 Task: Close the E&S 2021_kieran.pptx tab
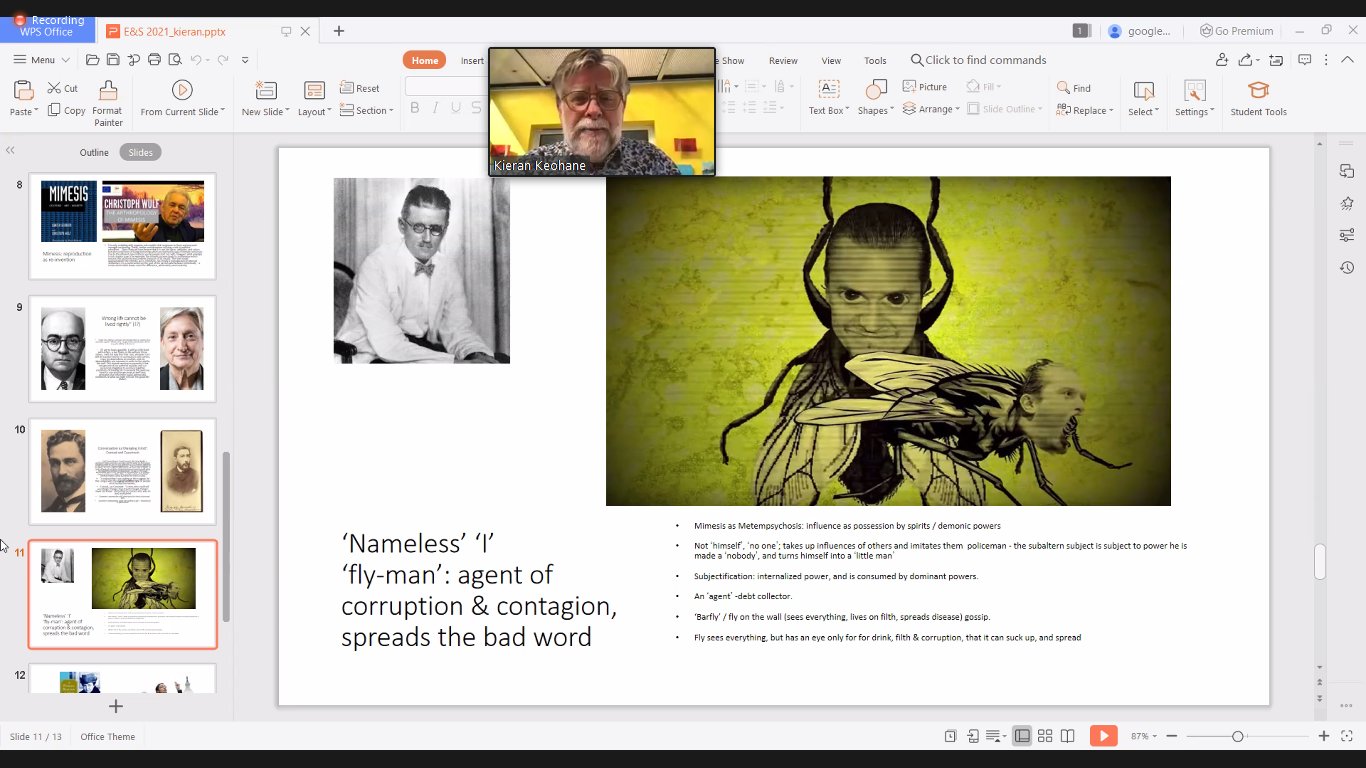pyautogui.click(x=305, y=31)
